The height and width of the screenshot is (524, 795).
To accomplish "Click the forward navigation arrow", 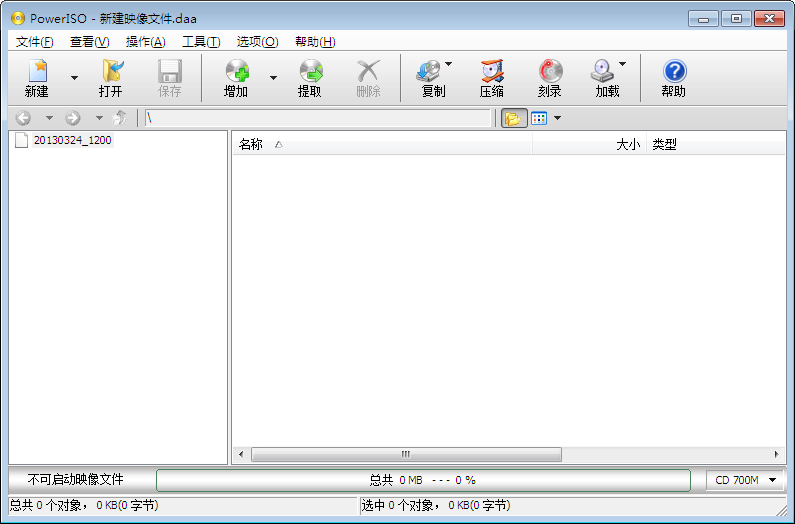I will pyautogui.click(x=73, y=118).
